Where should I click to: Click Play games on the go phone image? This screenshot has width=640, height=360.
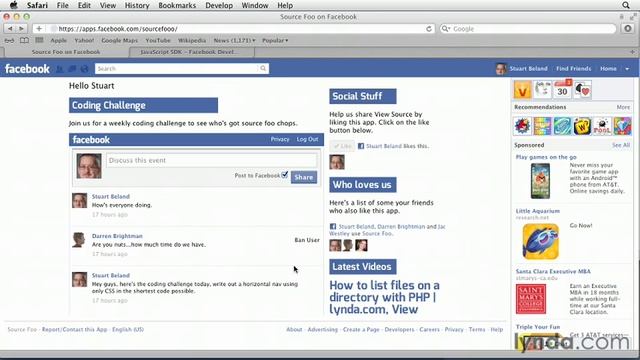pos(540,181)
